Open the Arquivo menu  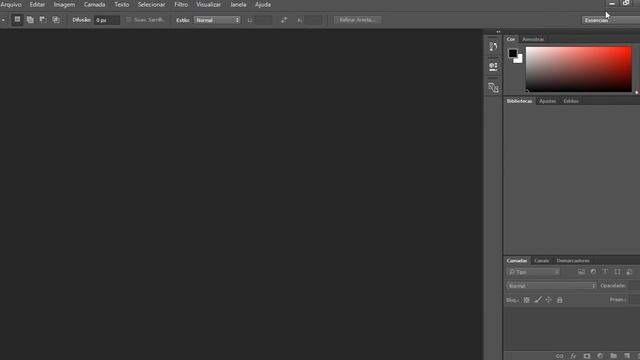(11, 4)
